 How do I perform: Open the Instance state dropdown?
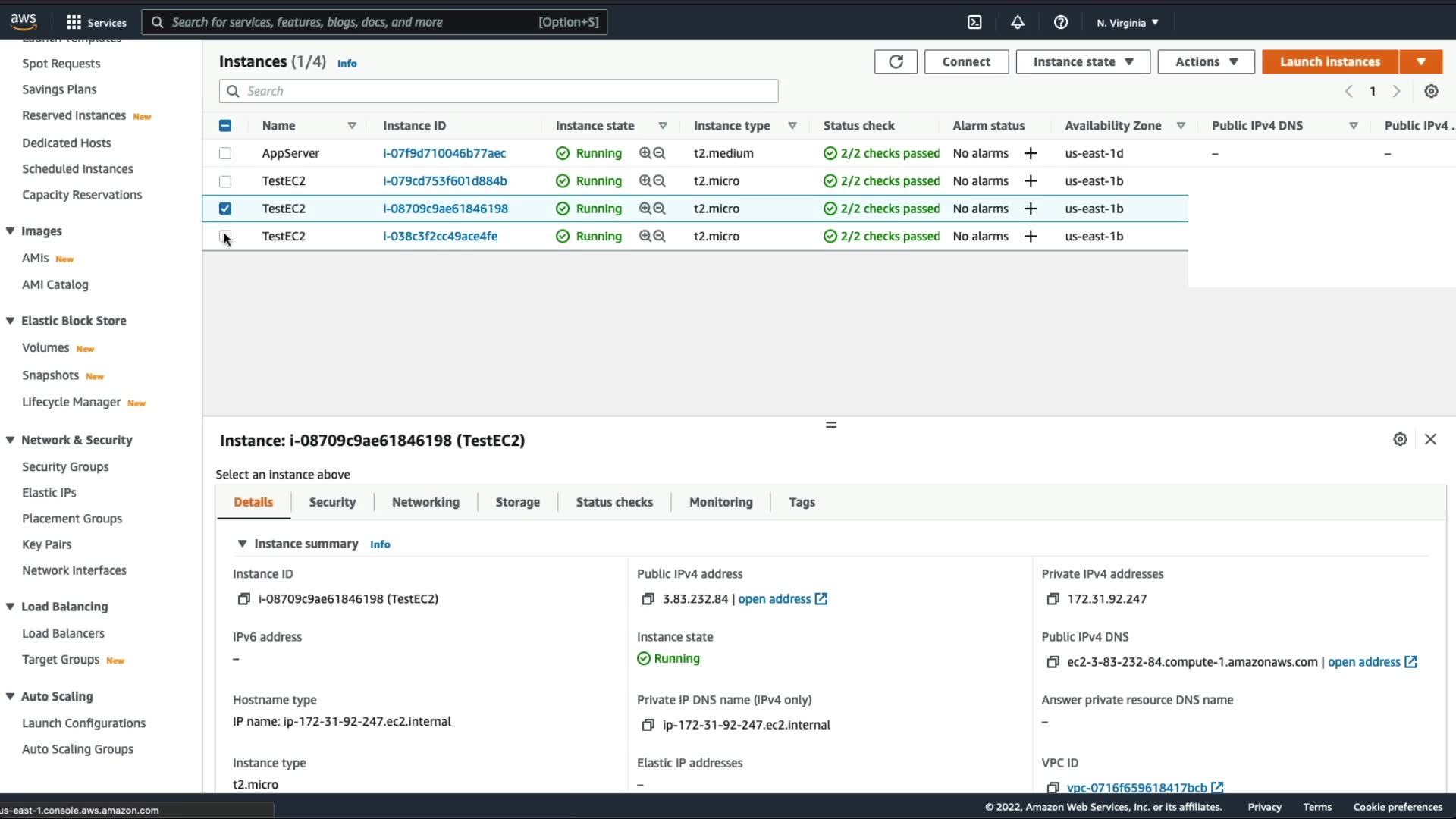click(1082, 61)
